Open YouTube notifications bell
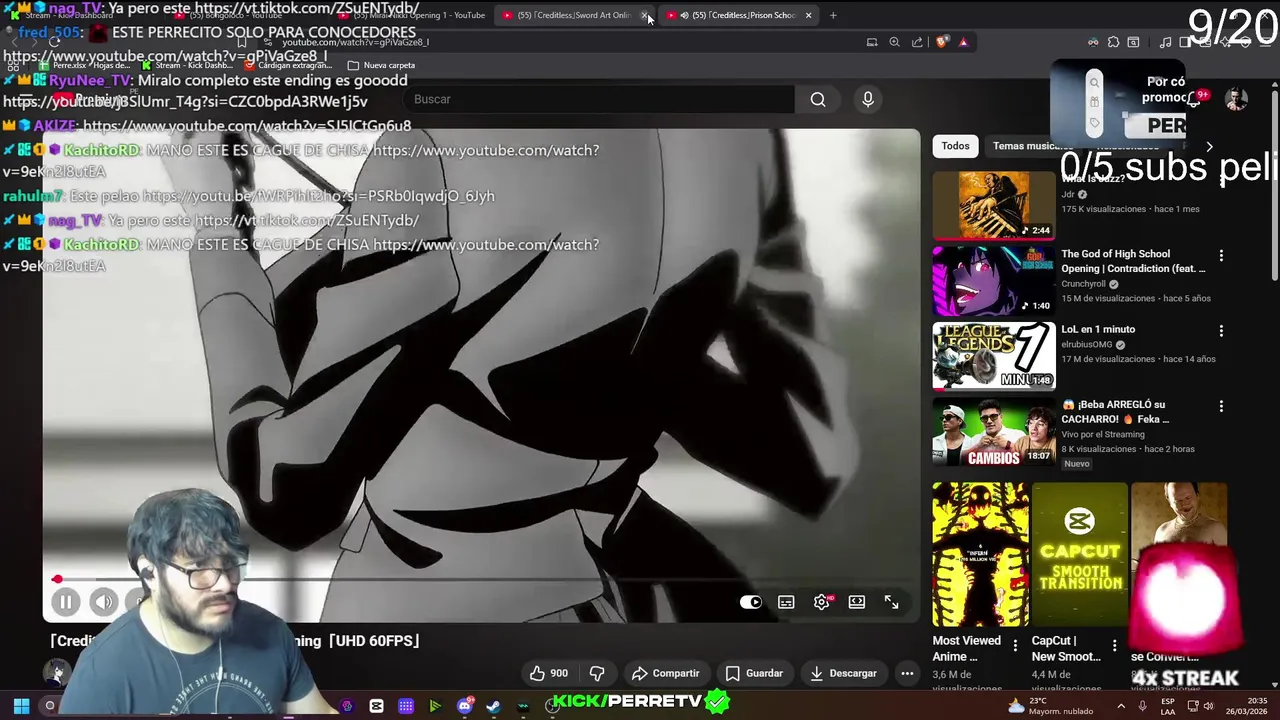The image size is (1280, 720). pyautogui.click(x=1194, y=99)
